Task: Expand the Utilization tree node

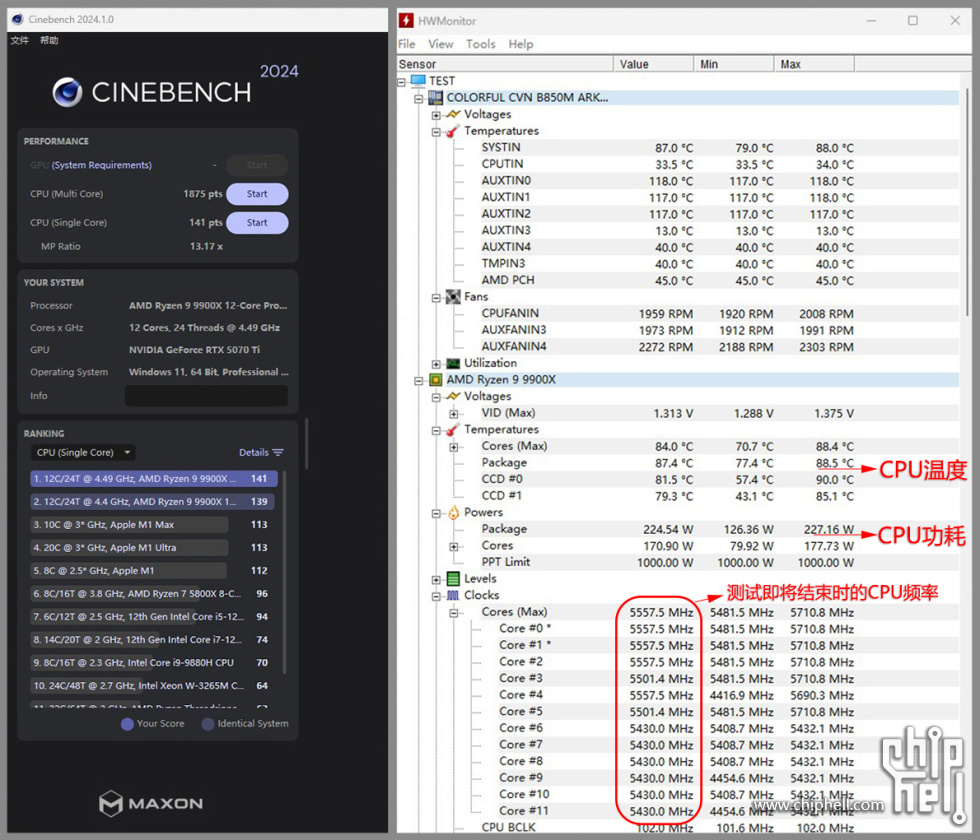Action: click(436, 364)
